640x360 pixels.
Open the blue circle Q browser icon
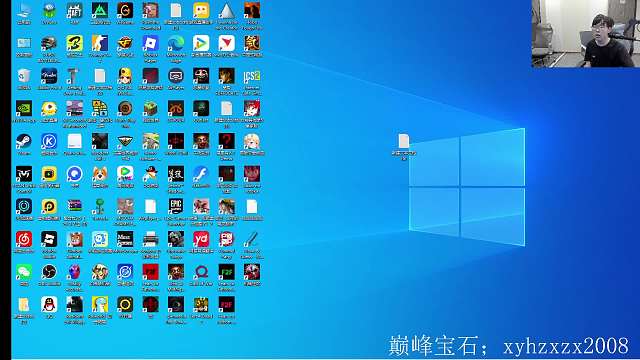click(74, 174)
